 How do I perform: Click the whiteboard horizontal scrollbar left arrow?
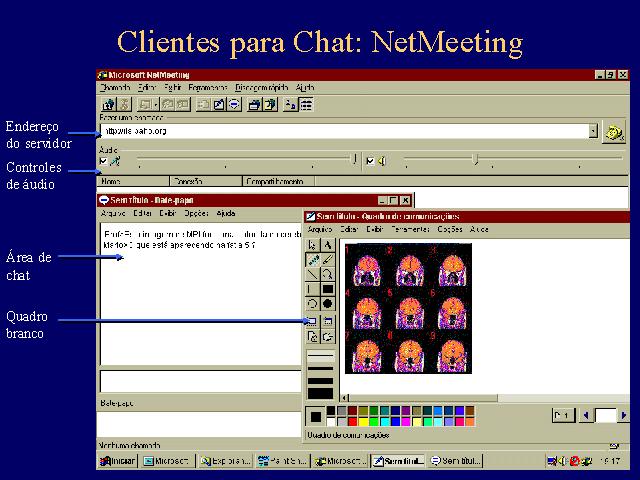pos(345,398)
